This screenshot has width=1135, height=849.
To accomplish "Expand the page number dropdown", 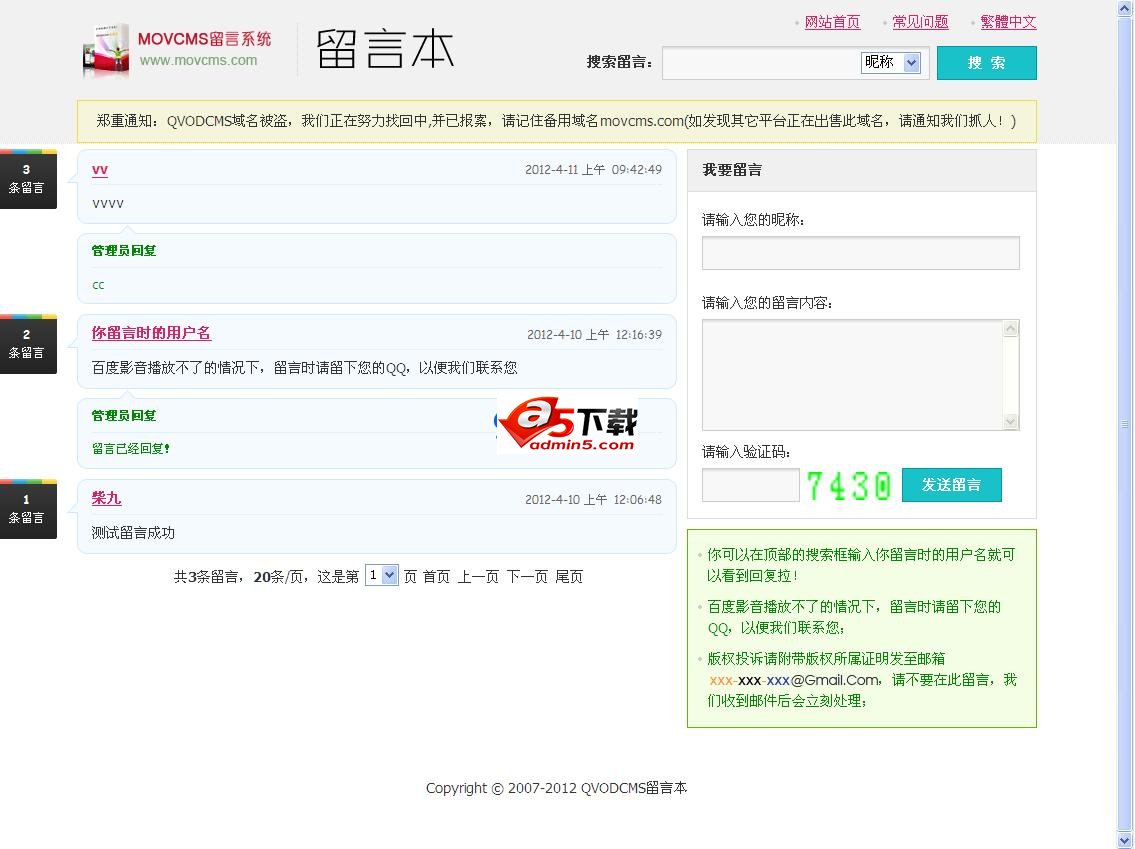I will click(x=382, y=576).
